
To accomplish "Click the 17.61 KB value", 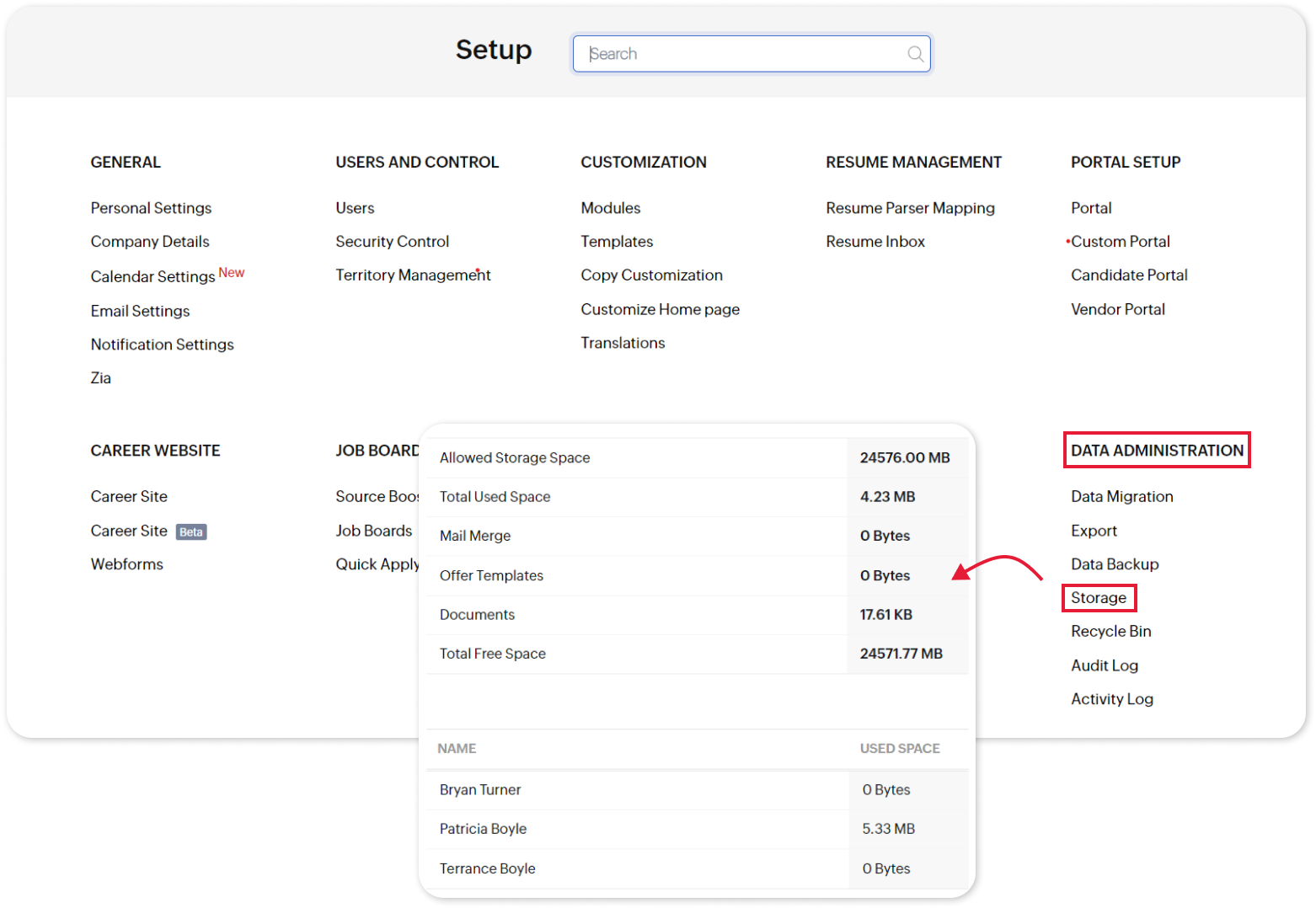I will tap(885, 615).
